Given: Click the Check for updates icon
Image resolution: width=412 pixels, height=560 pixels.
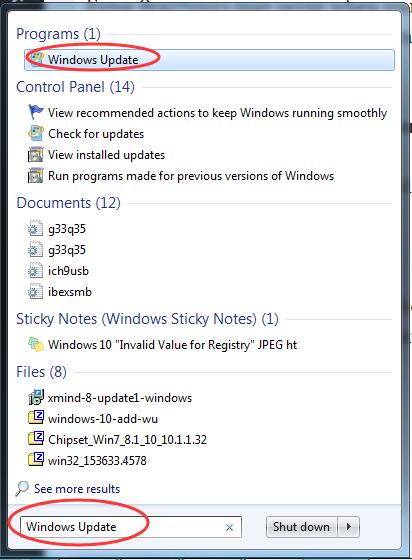Looking at the screenshot, I should (x=35, y=134).
